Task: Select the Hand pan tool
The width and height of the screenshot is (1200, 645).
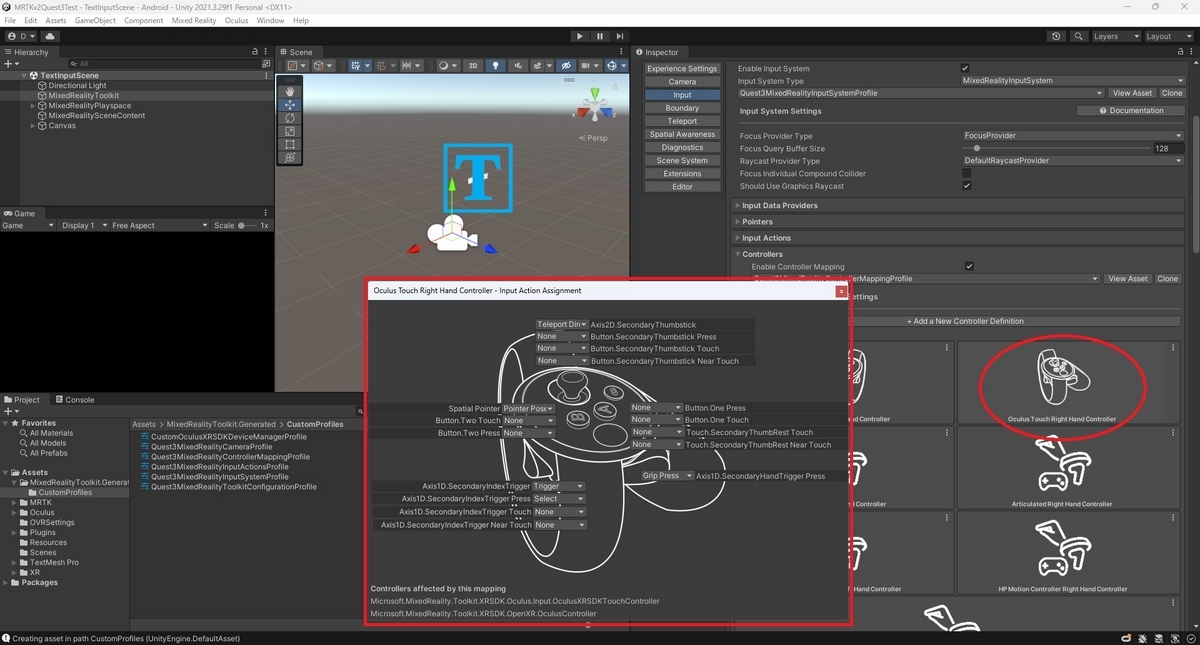Action: click(x=290, y=91)
